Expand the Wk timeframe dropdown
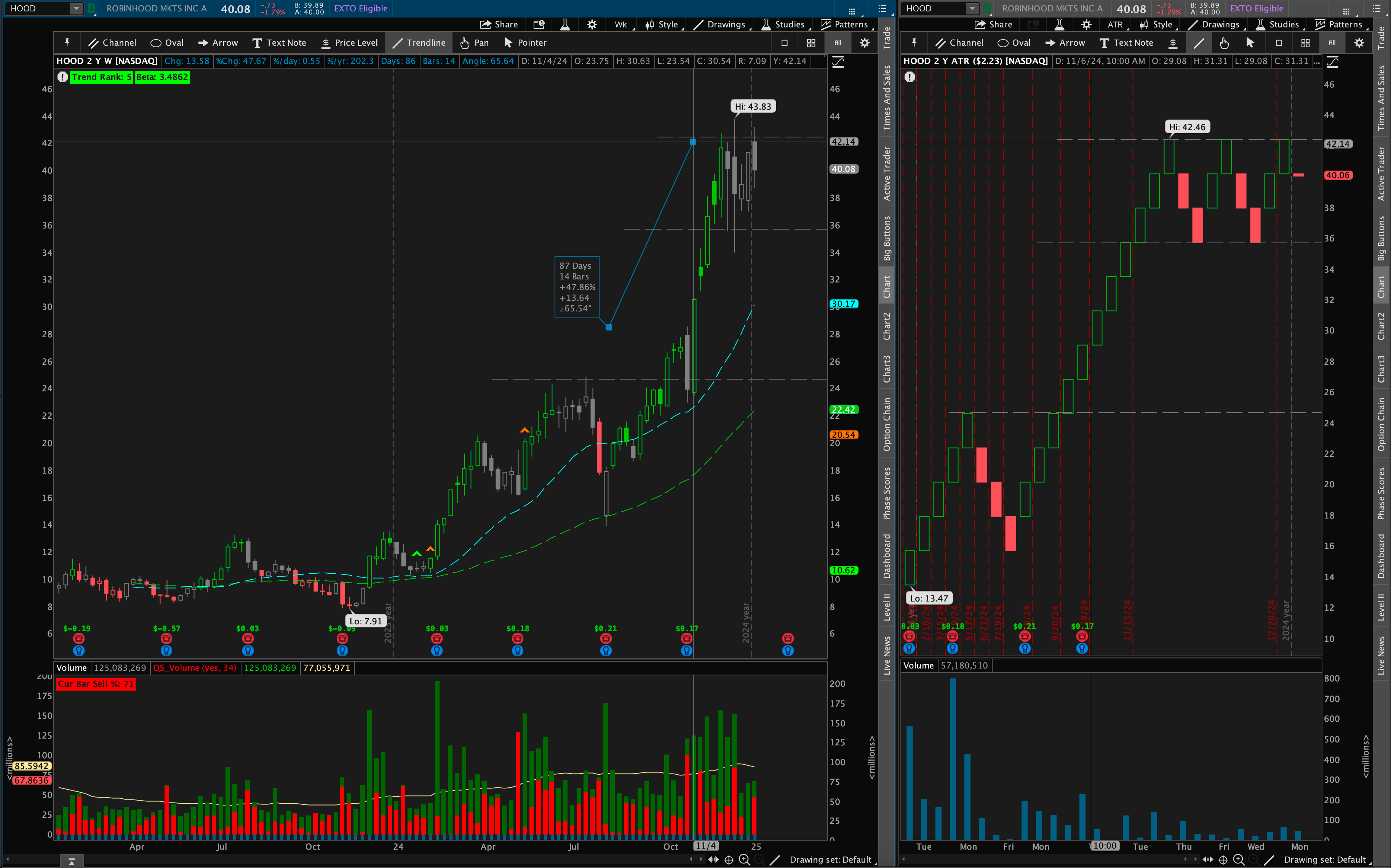 621,24
